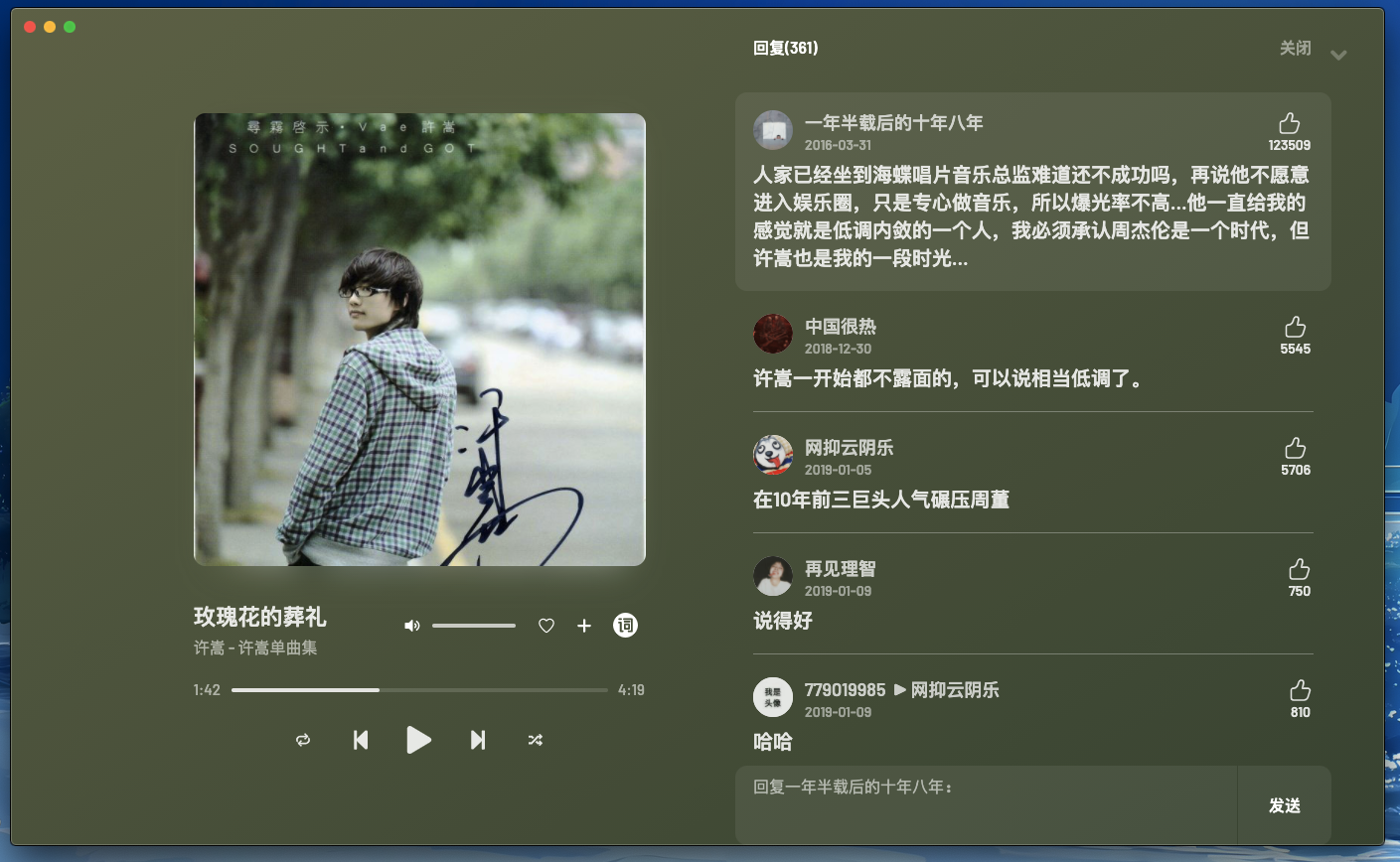Viewport: 1400px width, 862px height.
Task: Focus the reply input field
Action: tap(987, 804)
